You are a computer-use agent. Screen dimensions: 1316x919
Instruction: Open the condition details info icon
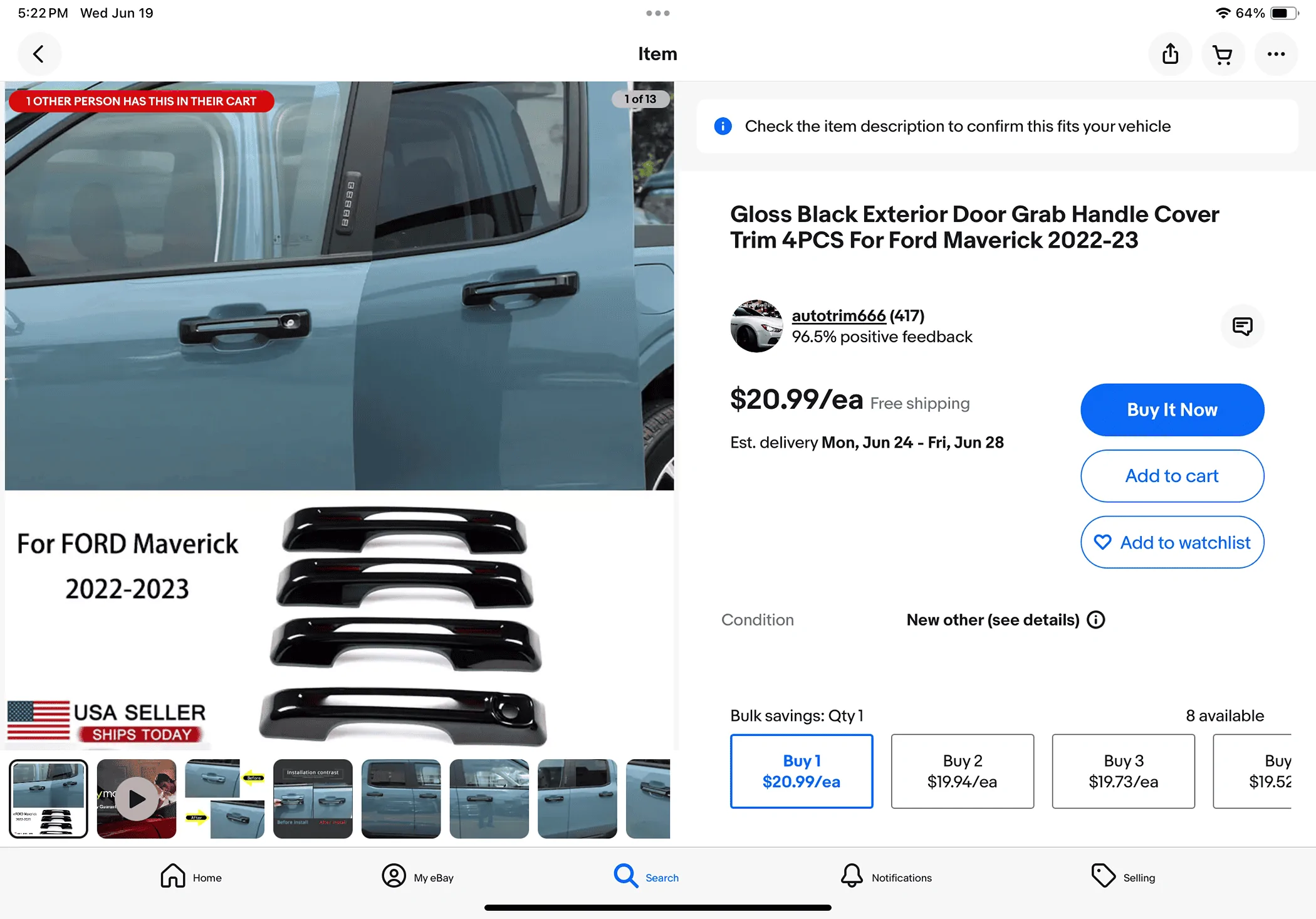[x=1095, y=620]
